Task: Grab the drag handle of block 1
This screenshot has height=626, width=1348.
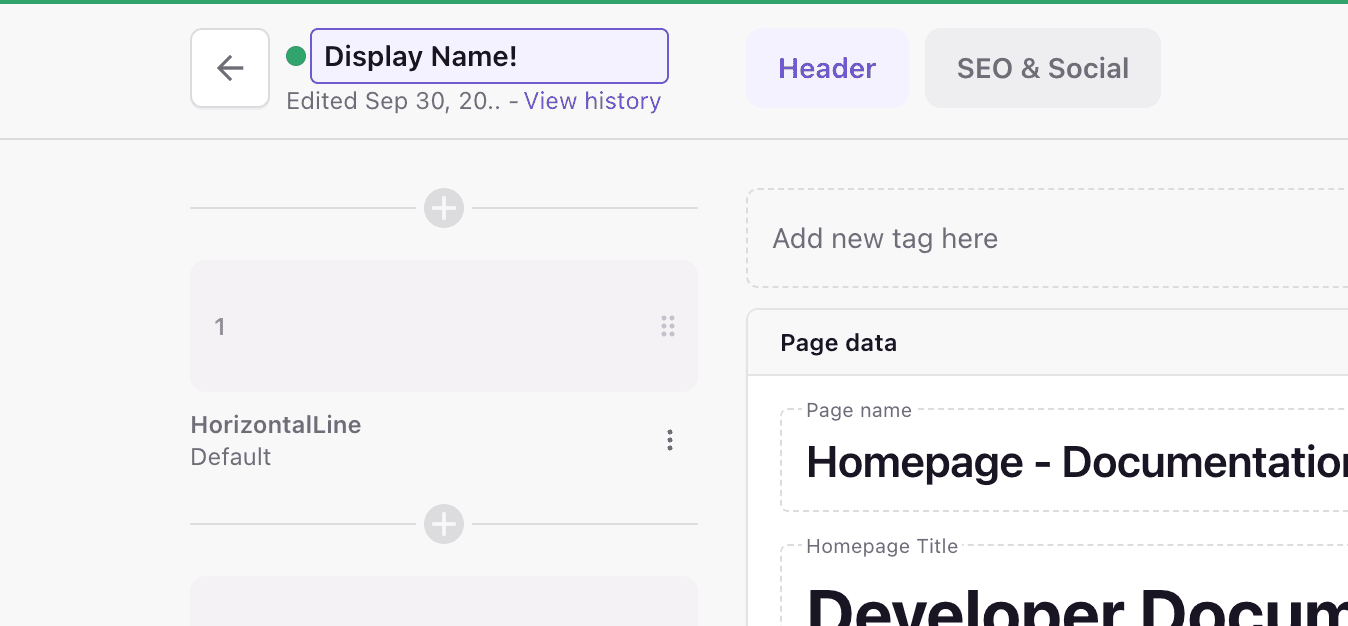Action: pyautogui.click(x=668, y=326)
